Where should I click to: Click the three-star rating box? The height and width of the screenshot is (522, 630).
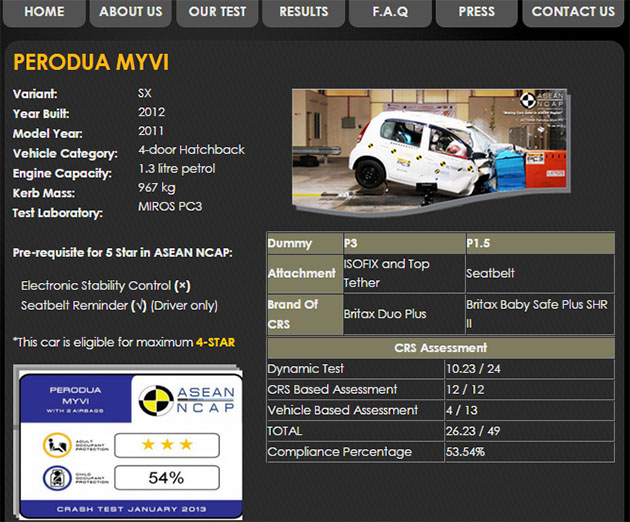click(165, 444)
